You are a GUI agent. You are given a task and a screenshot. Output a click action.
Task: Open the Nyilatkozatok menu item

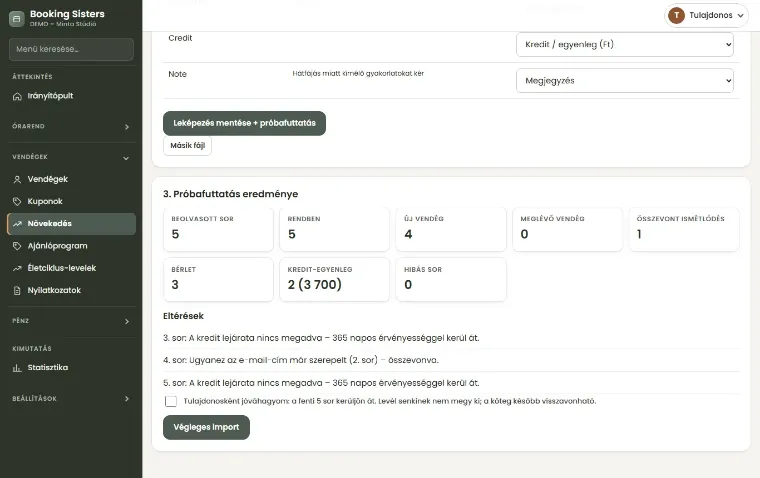(71, 290)
